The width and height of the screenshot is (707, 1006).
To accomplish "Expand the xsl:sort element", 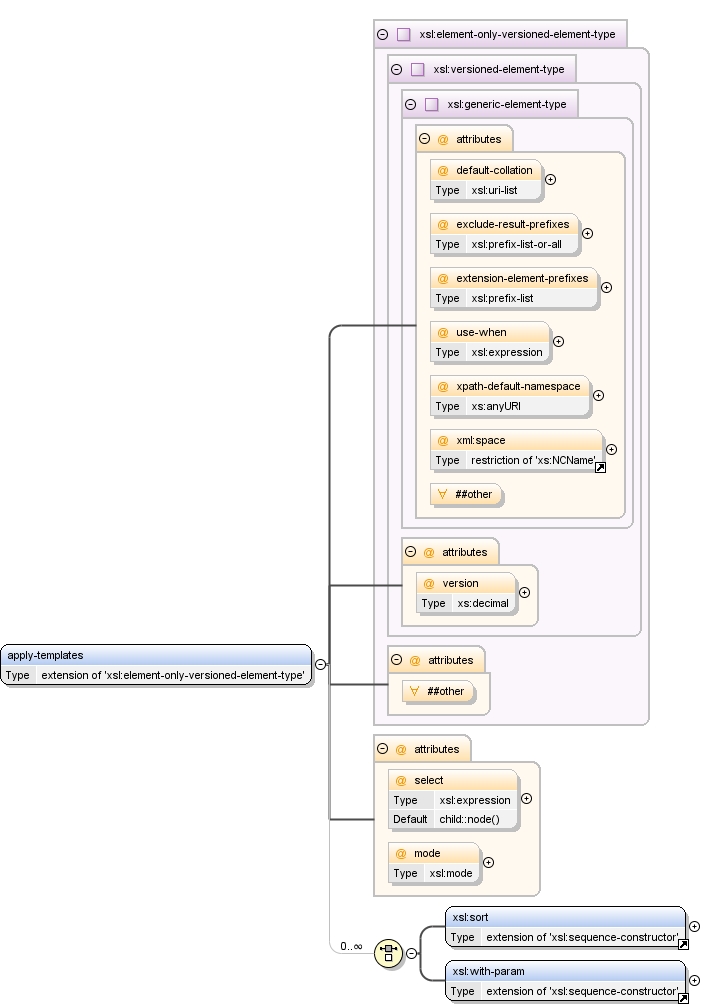I will tap(694, 926).
